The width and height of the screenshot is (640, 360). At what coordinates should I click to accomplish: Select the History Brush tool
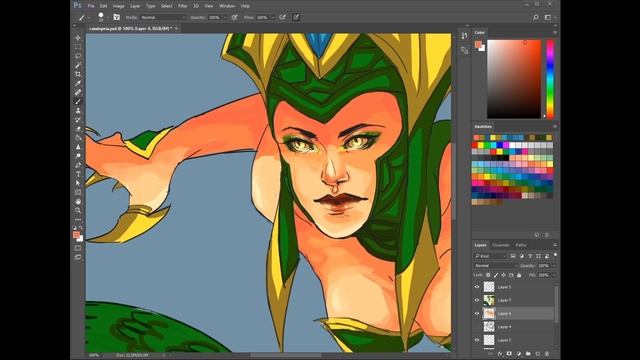point(78,120)
